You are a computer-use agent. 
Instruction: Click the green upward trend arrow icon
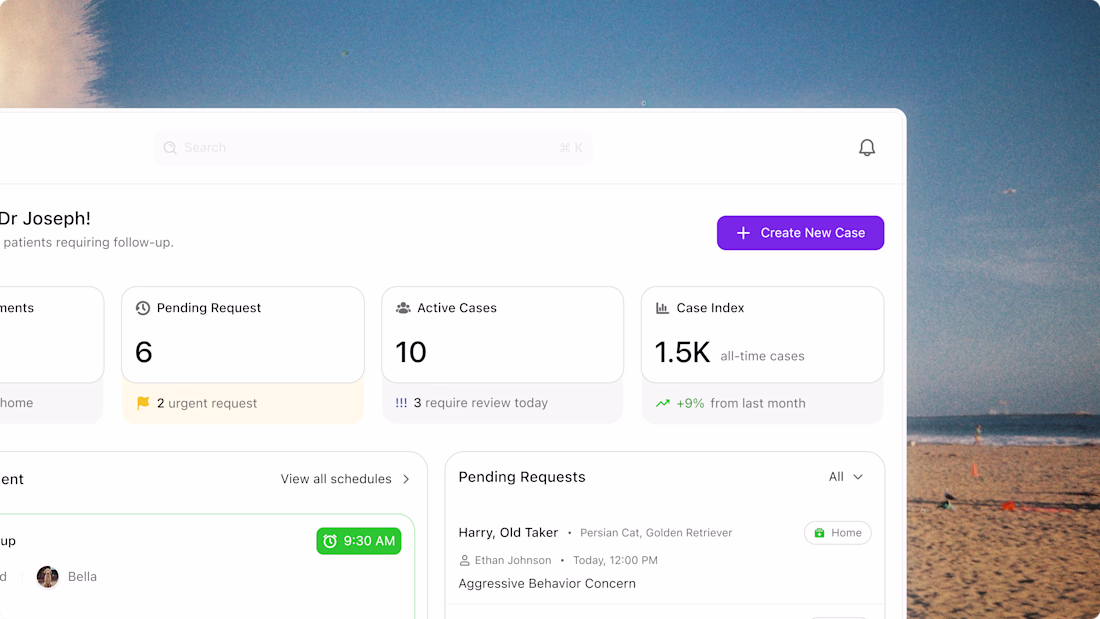coord(662,404)
